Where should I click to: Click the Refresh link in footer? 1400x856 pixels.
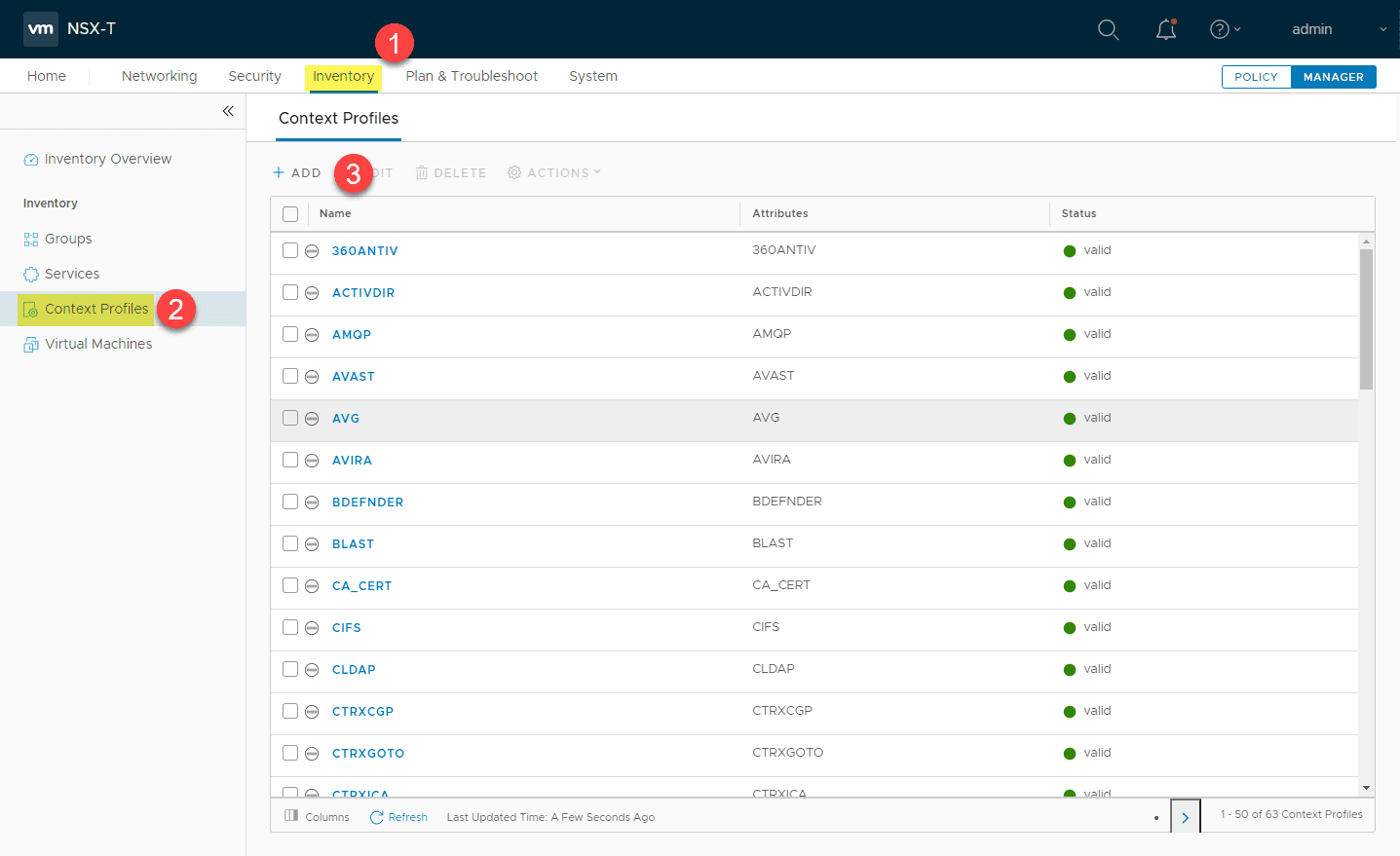point(407,817)
